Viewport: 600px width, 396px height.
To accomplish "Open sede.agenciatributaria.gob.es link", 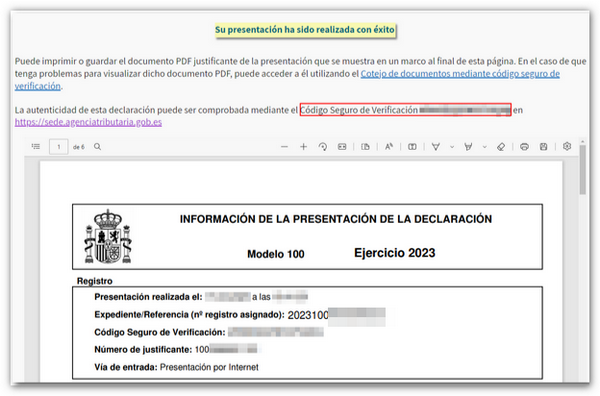I will click(x=88, y=122).
